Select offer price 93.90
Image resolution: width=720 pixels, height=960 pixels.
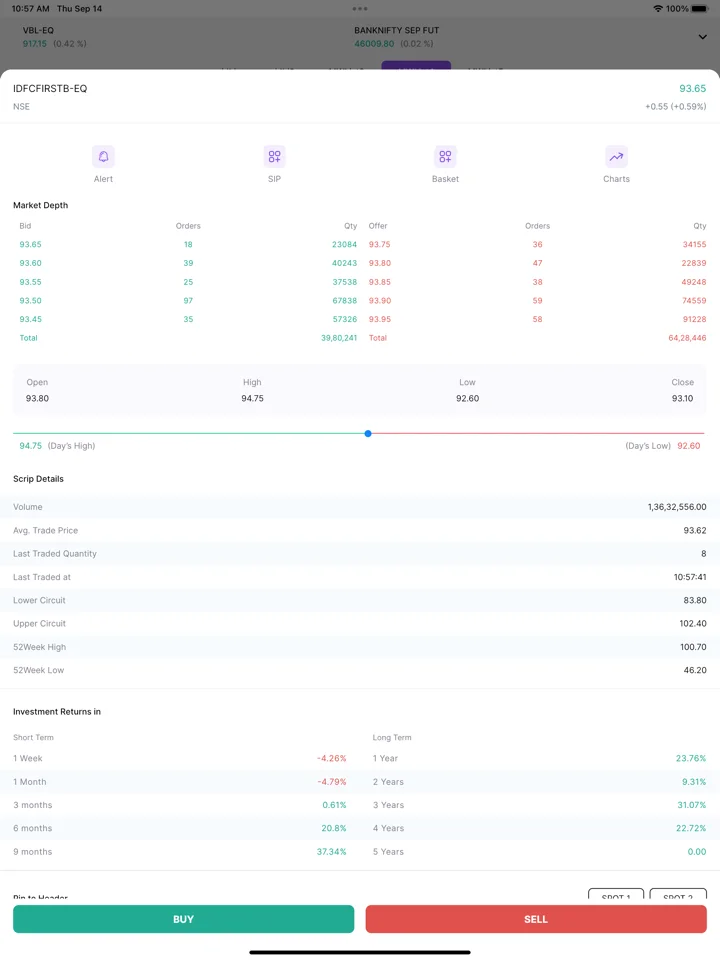point(380,301)
